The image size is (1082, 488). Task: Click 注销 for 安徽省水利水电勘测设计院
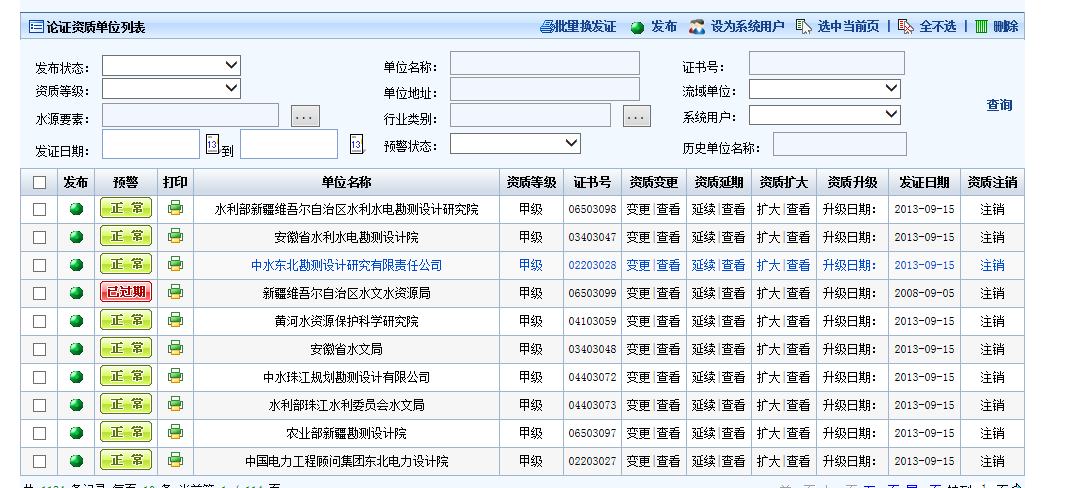point(992,237)
